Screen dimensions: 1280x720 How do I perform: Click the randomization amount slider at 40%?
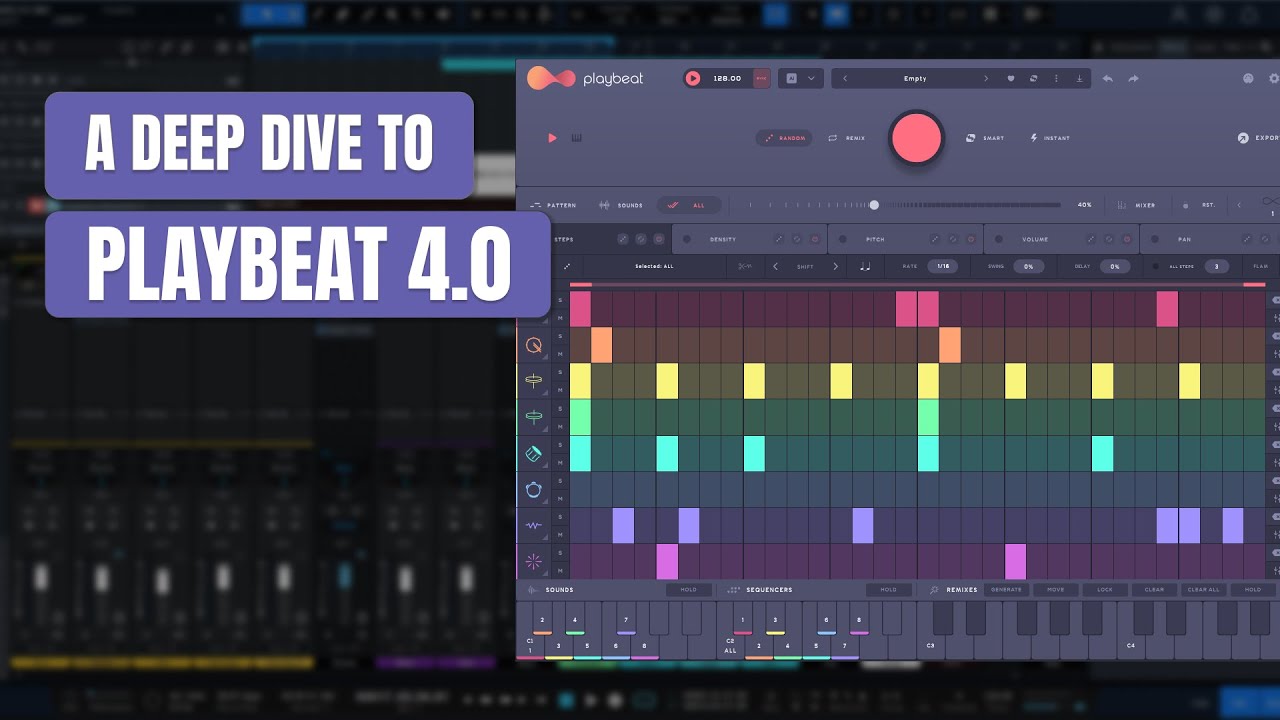[874, 205]
